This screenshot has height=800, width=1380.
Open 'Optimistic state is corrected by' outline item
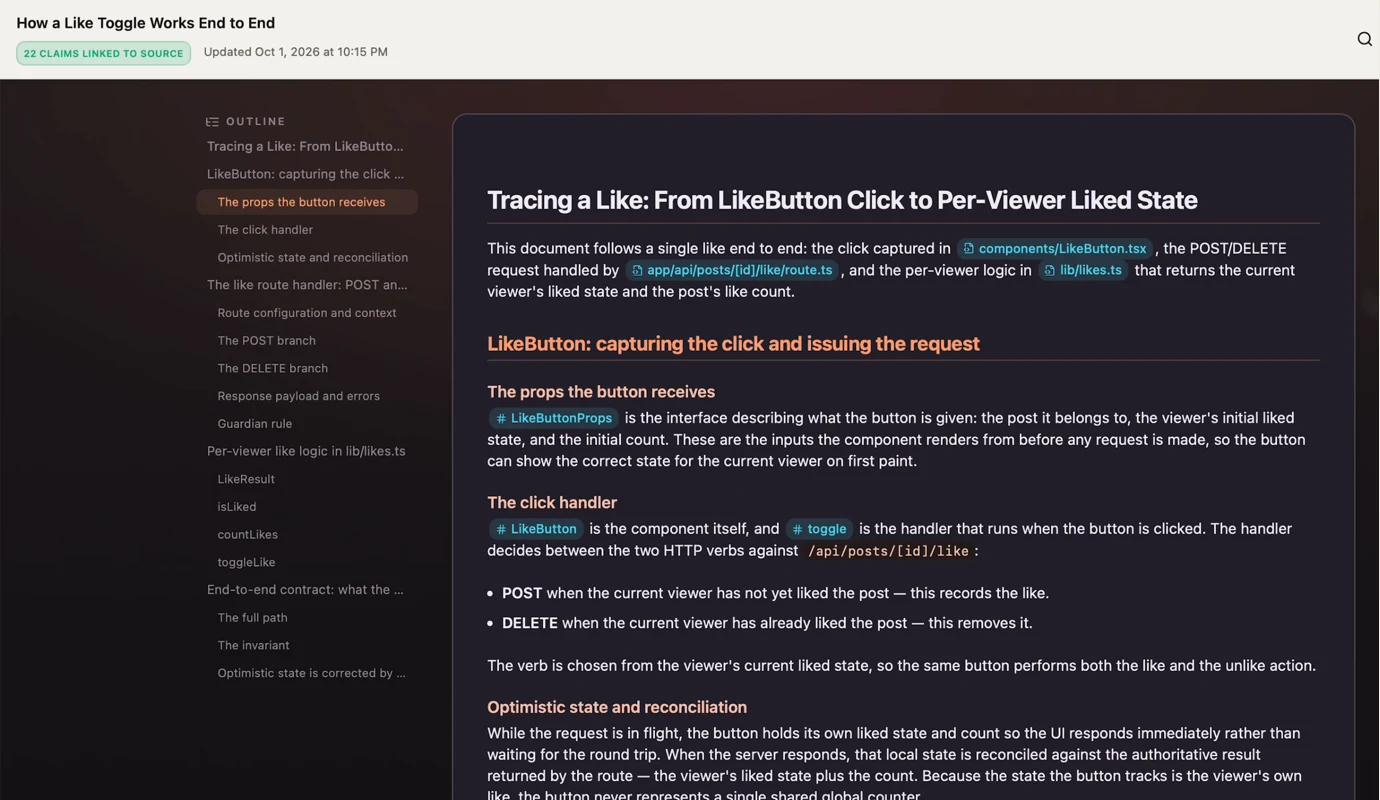311,673
